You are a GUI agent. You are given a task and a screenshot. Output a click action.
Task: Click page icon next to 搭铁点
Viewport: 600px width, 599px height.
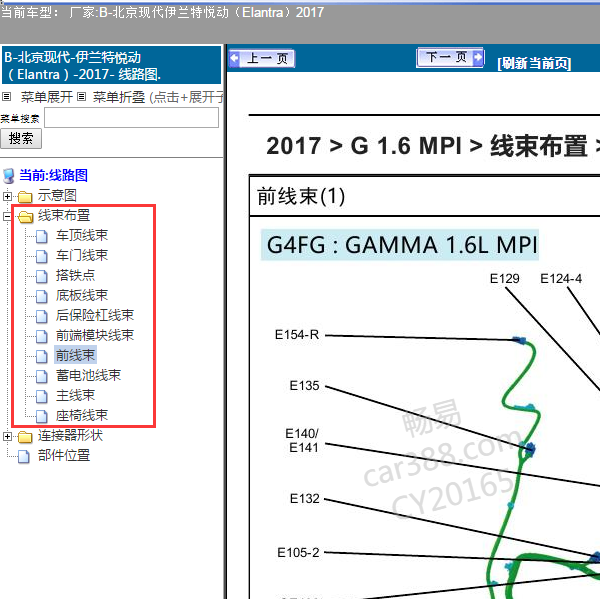click(42, 276)
